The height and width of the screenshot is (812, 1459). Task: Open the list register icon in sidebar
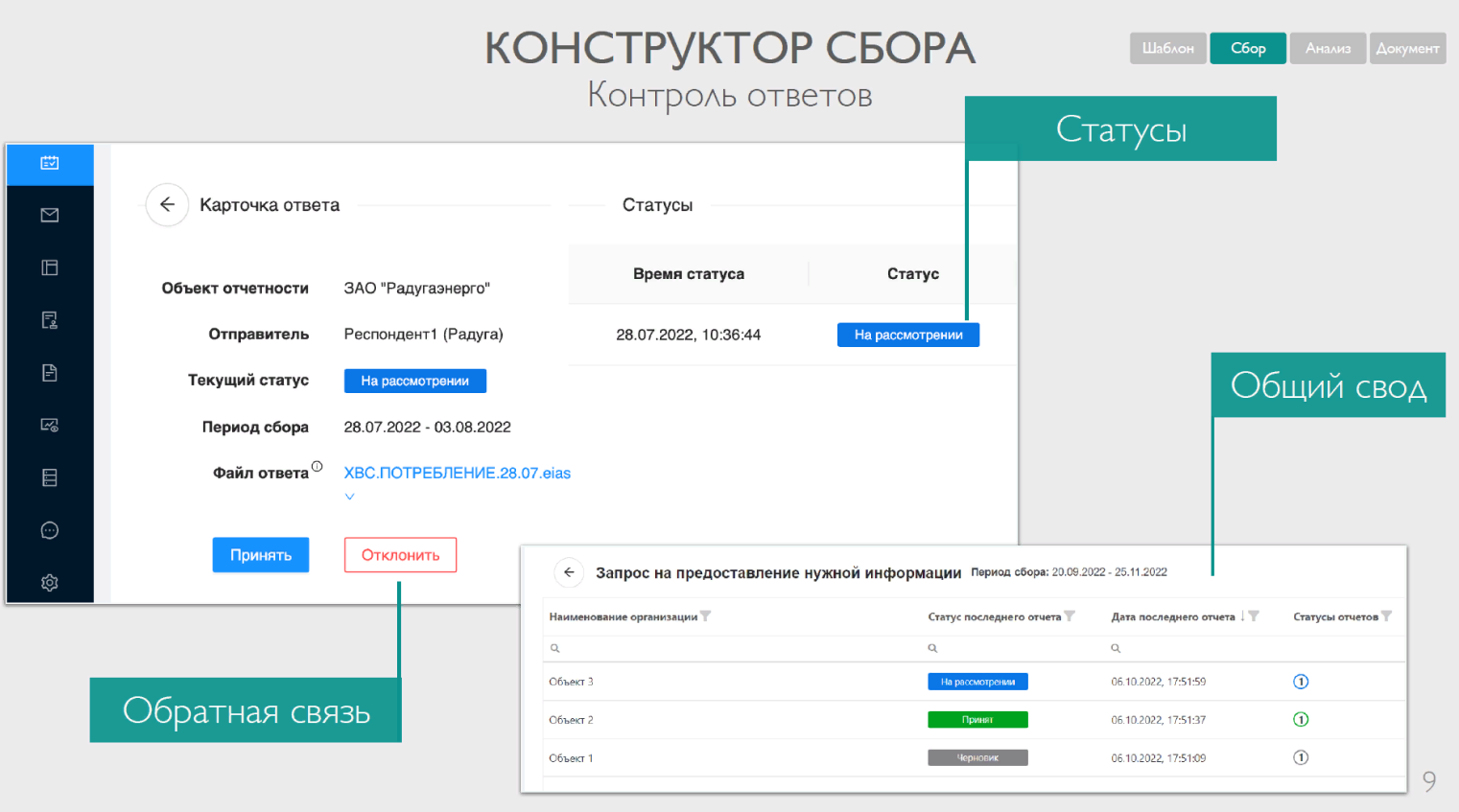(x=50, y=477)
